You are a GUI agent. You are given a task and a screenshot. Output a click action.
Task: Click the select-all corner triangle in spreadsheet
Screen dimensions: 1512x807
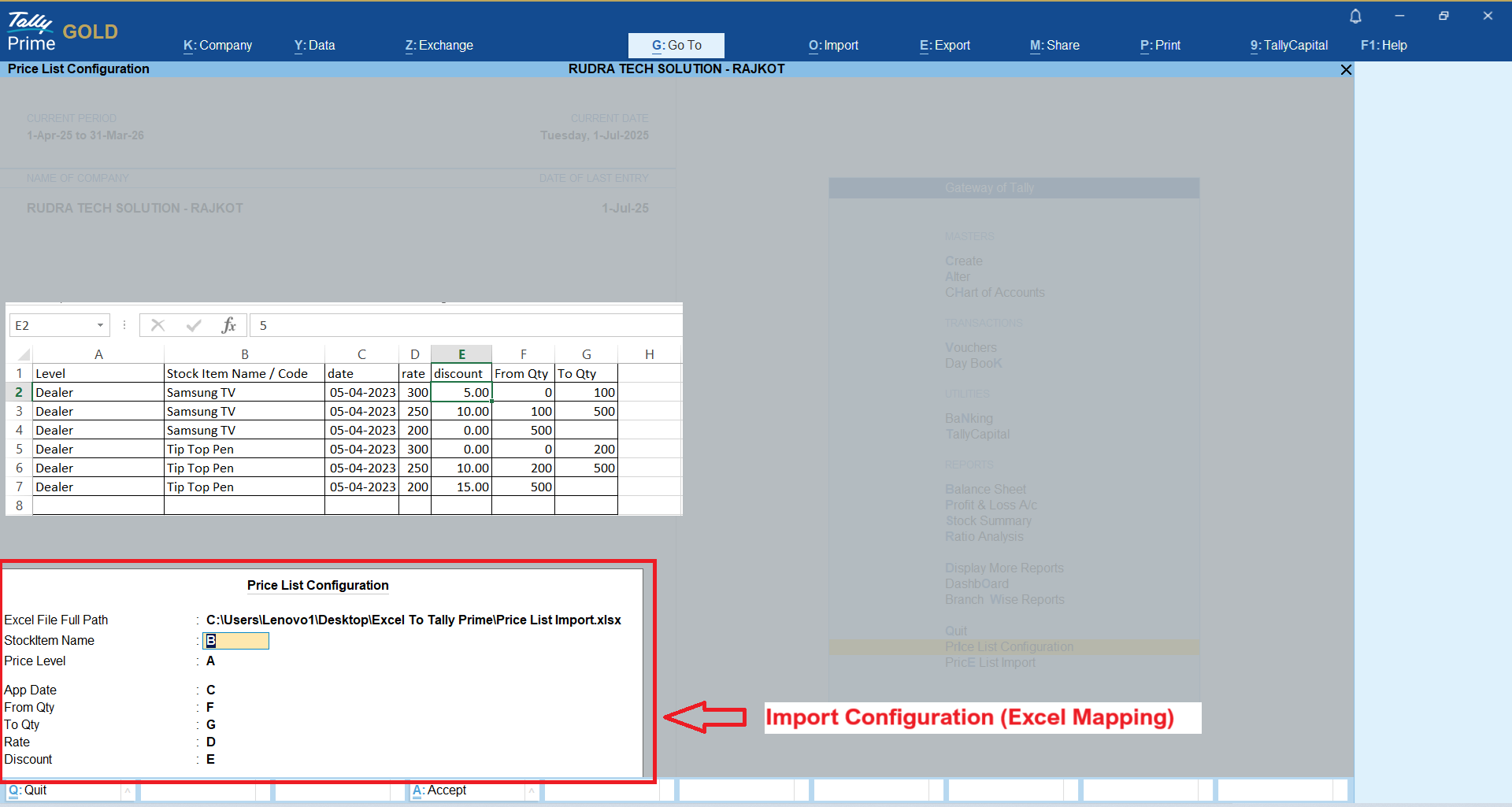(24, 354)
